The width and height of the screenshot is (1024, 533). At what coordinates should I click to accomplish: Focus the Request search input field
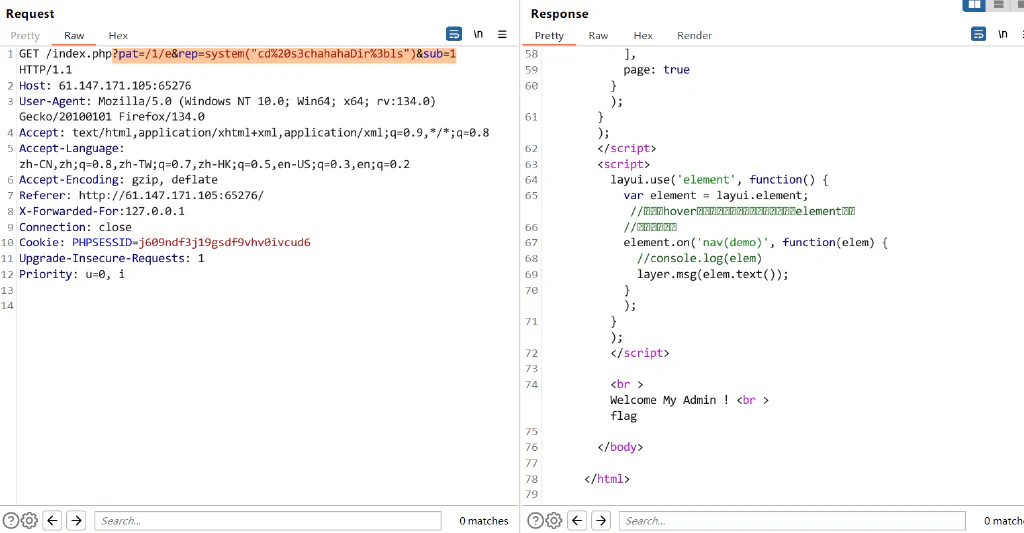click(268, 521)
